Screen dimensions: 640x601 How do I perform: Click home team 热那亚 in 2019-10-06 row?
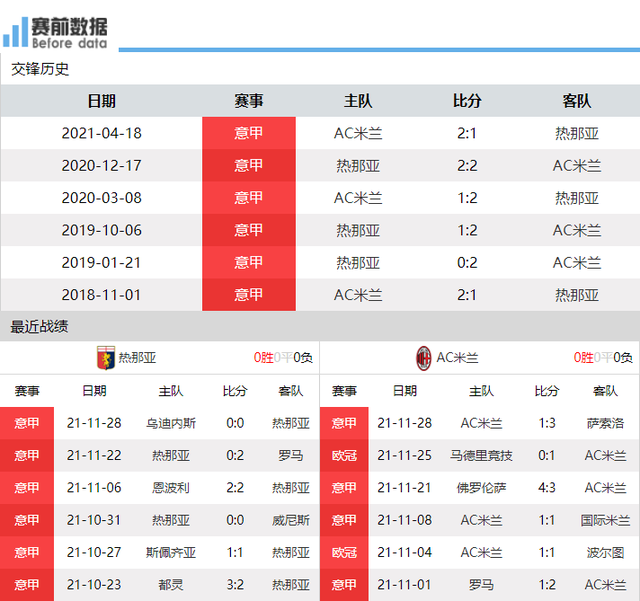click(x=358, y=230)
